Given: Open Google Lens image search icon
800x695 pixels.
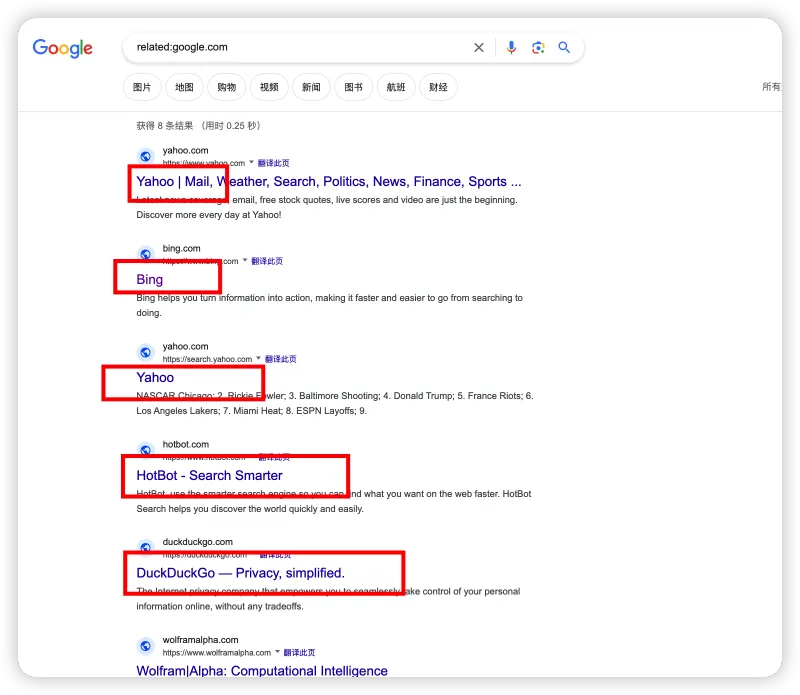Looking at the screenshot, I should pos(538,47).
